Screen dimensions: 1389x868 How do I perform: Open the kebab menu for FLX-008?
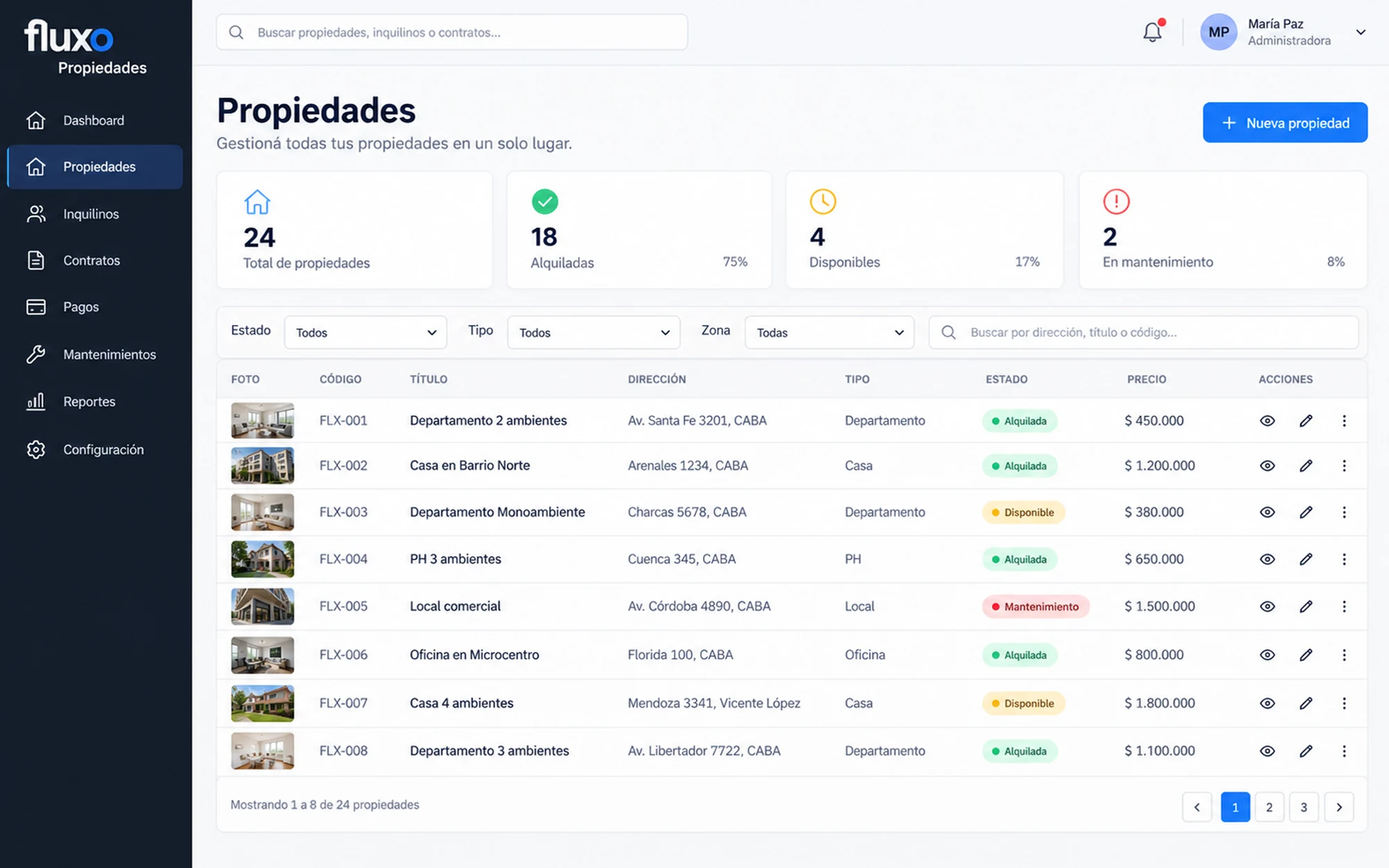1344,751
